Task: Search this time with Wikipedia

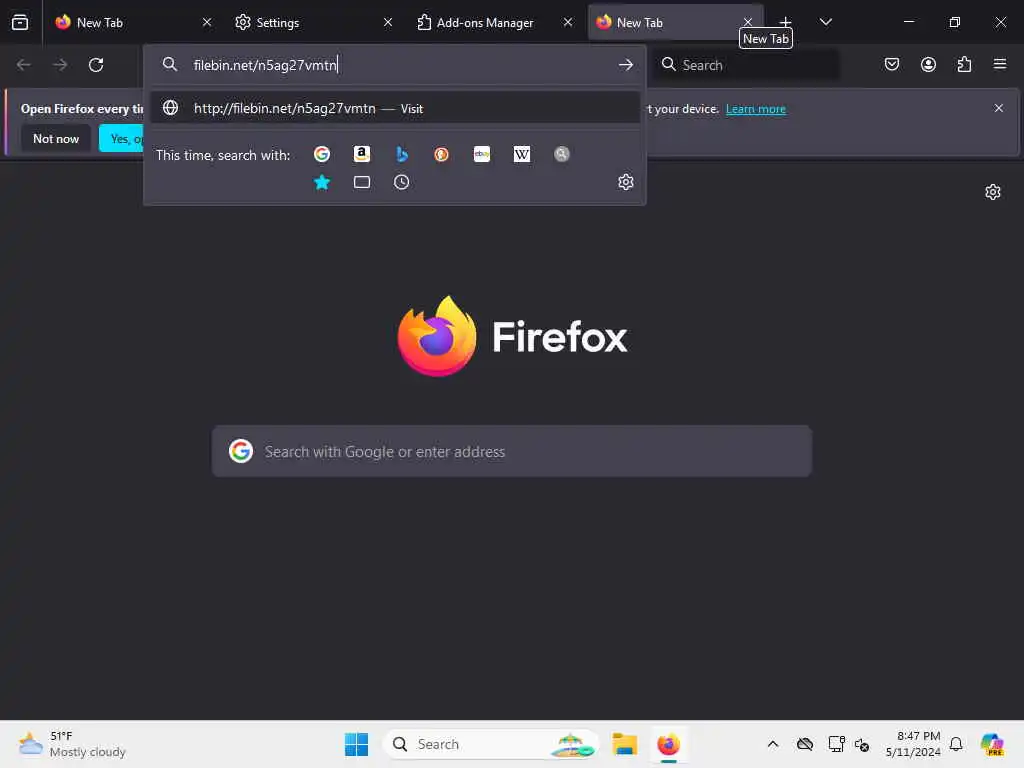Action: pyautogui.click(x=522, y=154)
